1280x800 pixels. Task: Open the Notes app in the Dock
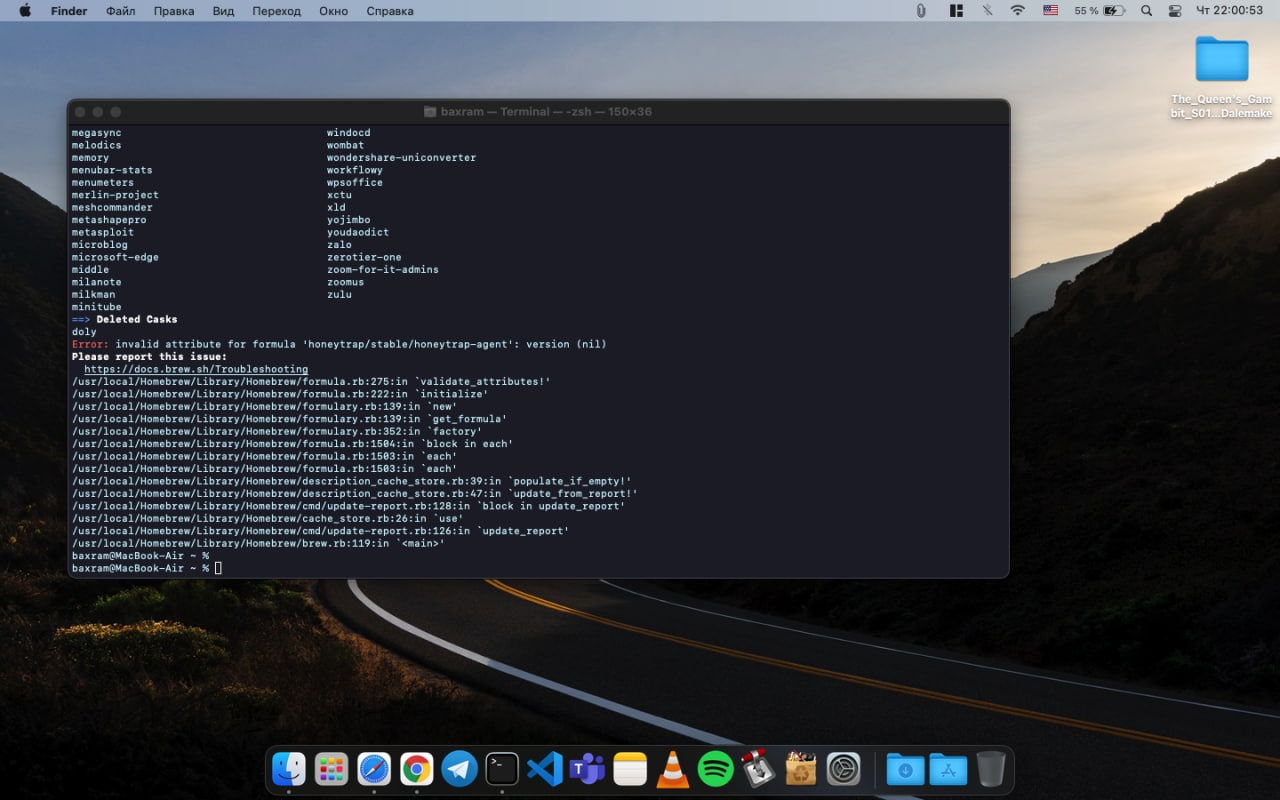pyautogui.click(x=630, y=769)
